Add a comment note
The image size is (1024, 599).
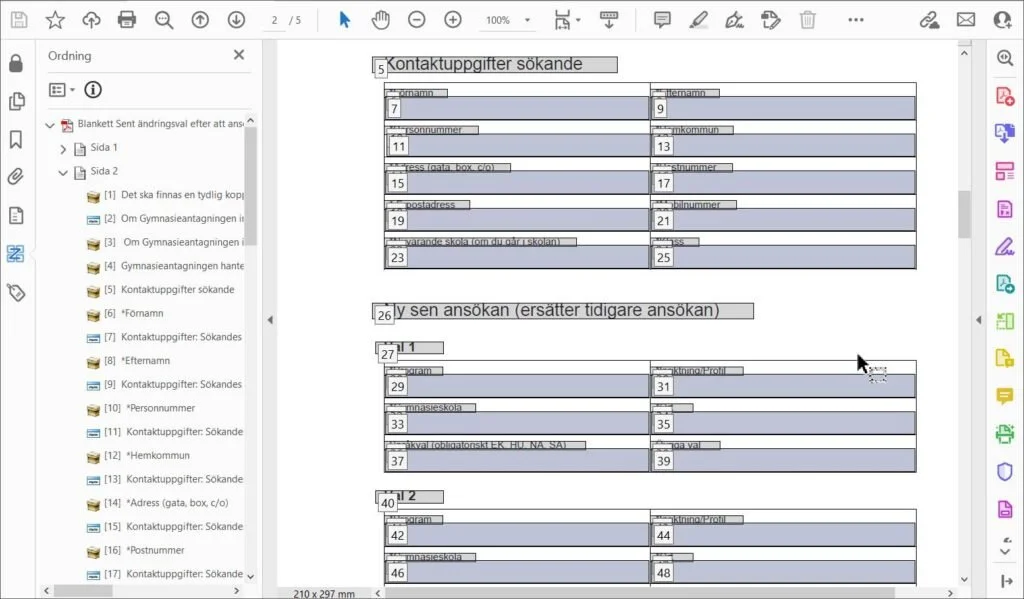(x=662, y=20)
